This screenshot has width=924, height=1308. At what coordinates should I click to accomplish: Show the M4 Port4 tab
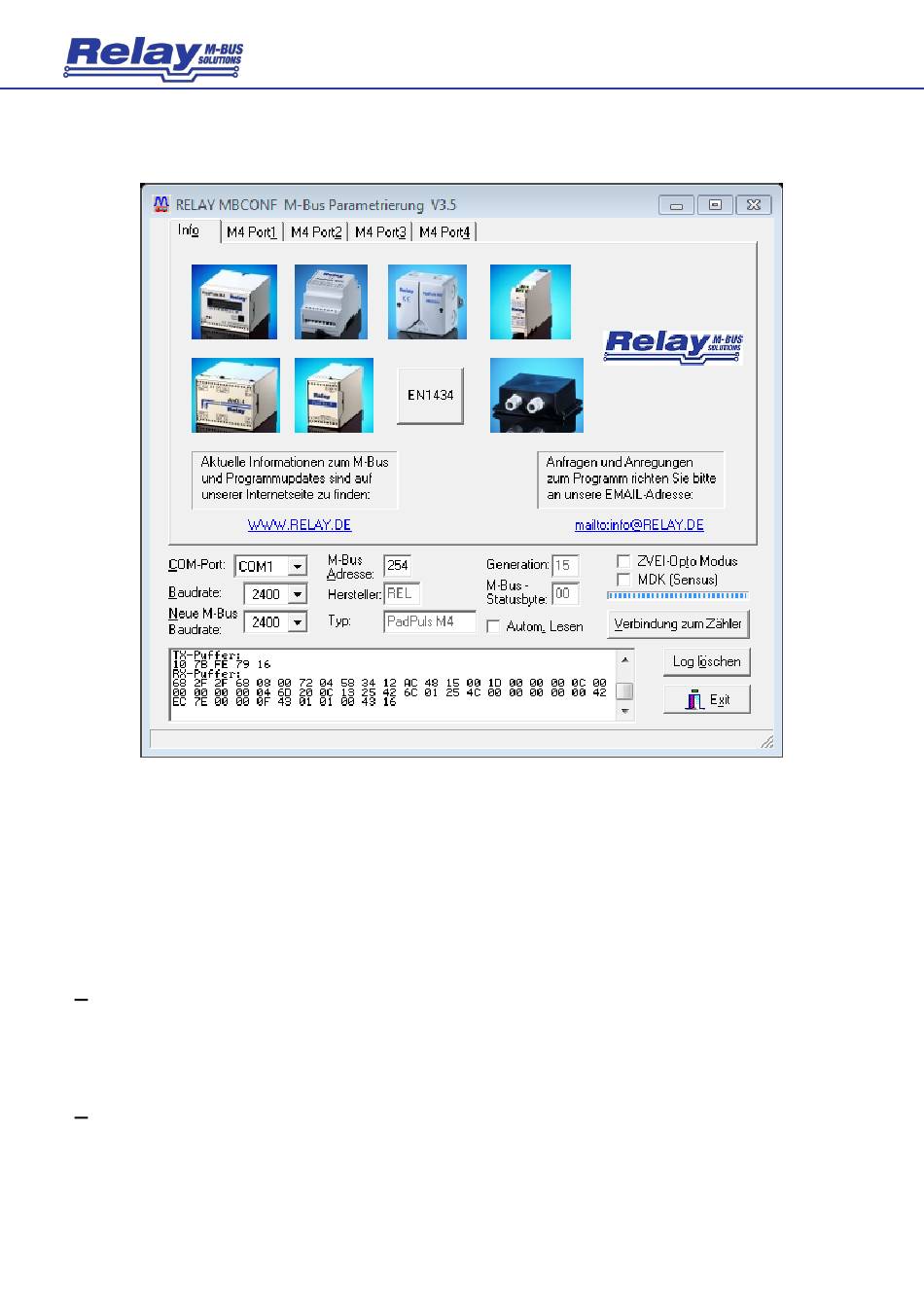coord(444,232)
